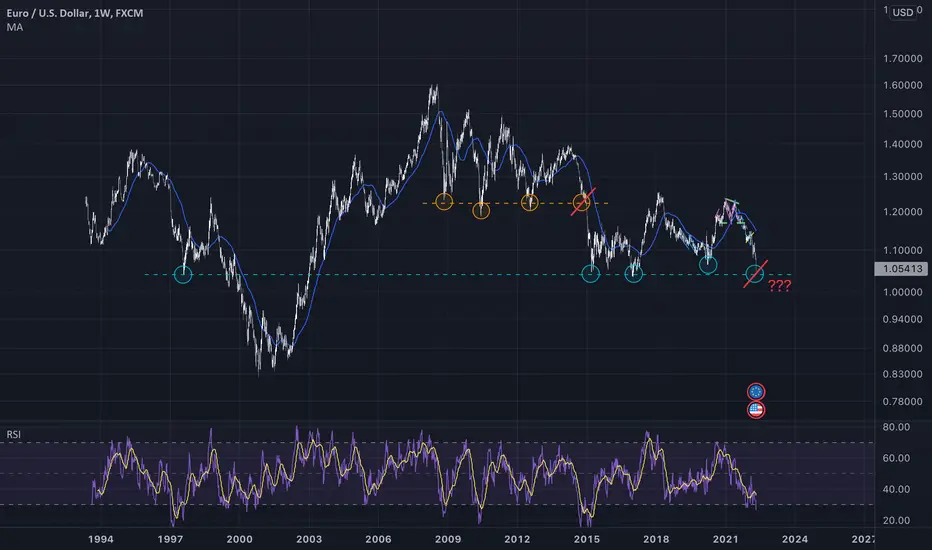932x550 pixels.
Task: Click the 2006 time axis label
Action: [378, 539]
